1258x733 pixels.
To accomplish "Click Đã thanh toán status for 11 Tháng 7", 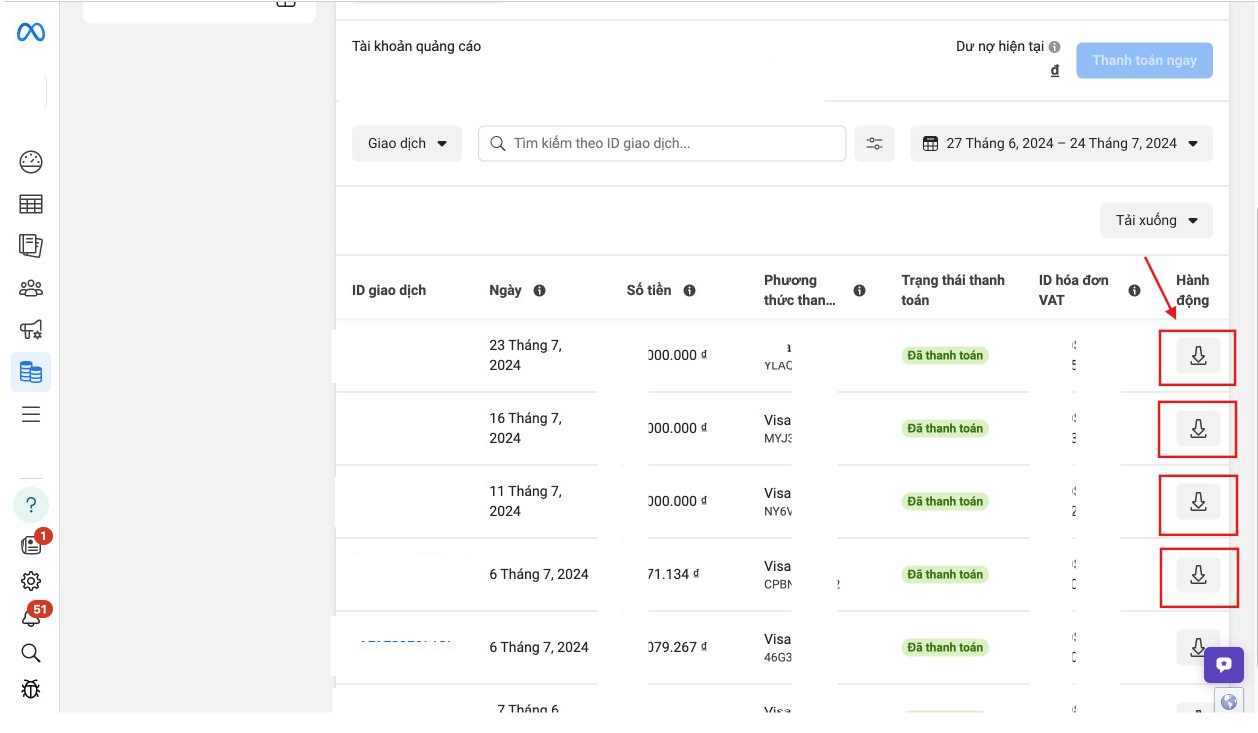I will click(945, 501).
